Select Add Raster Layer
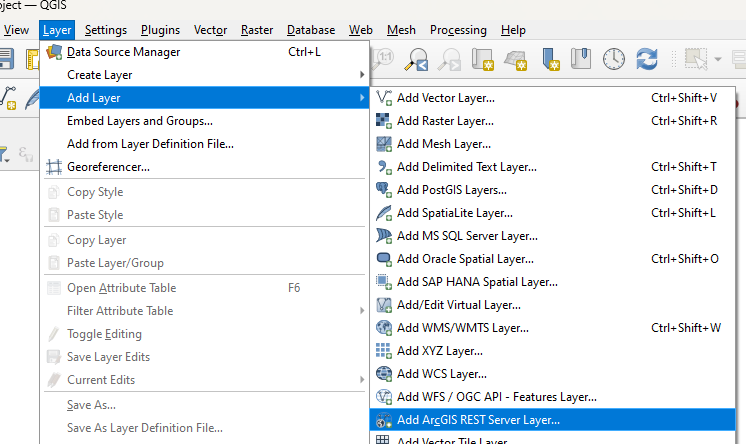This screenshot has width=746, height=444. 445,121
